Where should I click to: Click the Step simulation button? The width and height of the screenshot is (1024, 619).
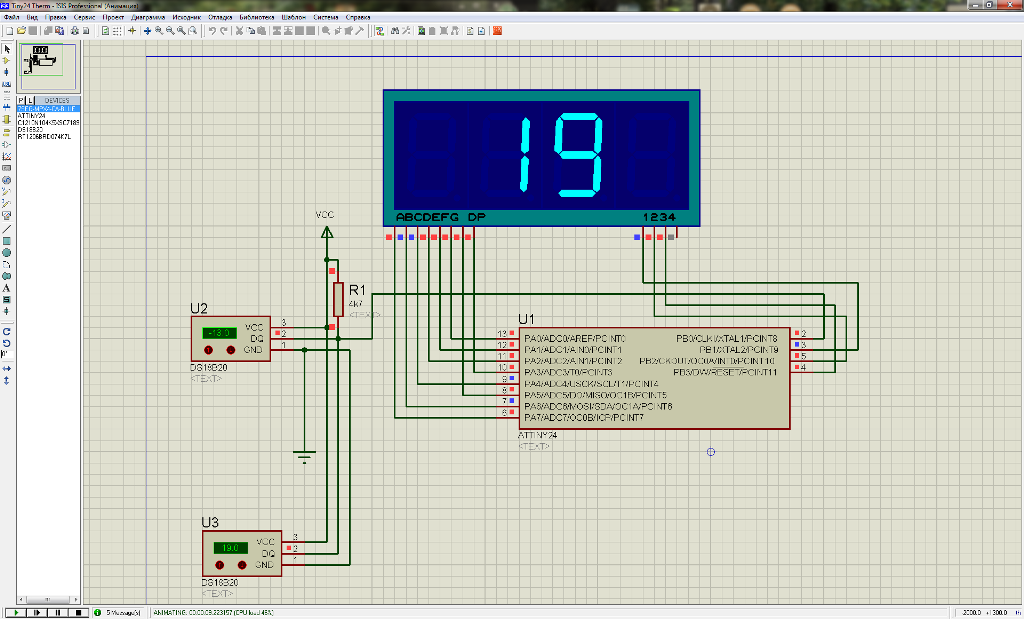pyautogui.click(x=37, y=612)
